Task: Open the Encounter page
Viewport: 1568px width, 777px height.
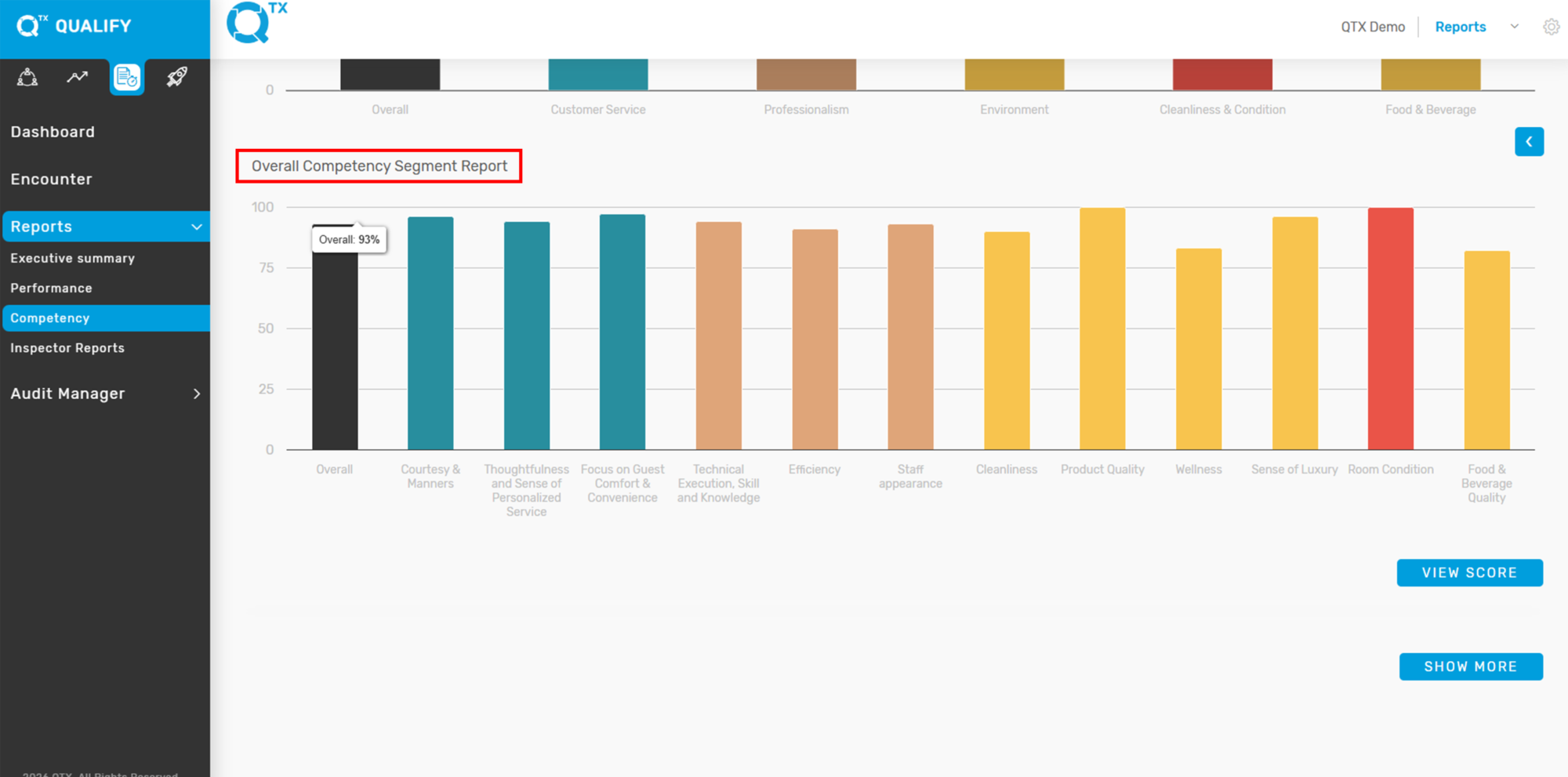Action: pyautogui.click(x=51, y=179)
